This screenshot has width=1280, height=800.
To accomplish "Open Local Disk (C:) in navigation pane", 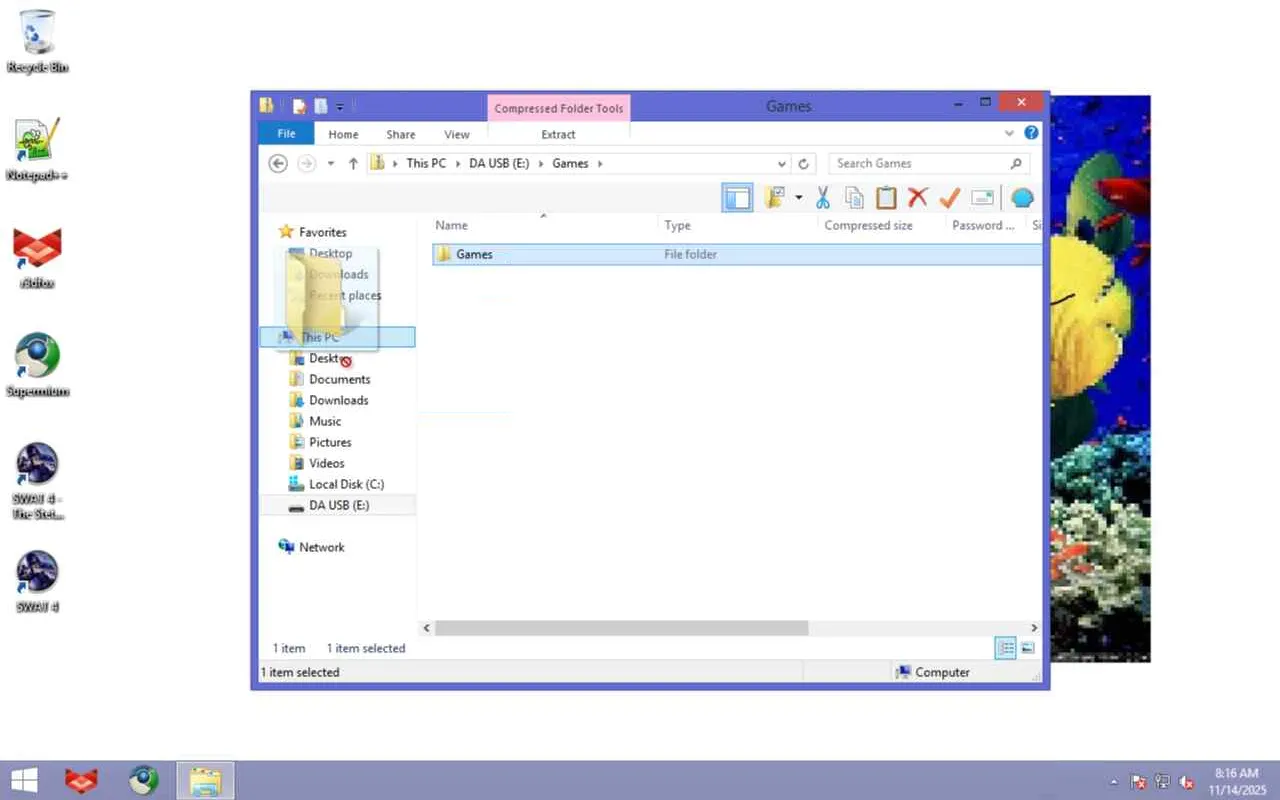I will tap(346, 484).
